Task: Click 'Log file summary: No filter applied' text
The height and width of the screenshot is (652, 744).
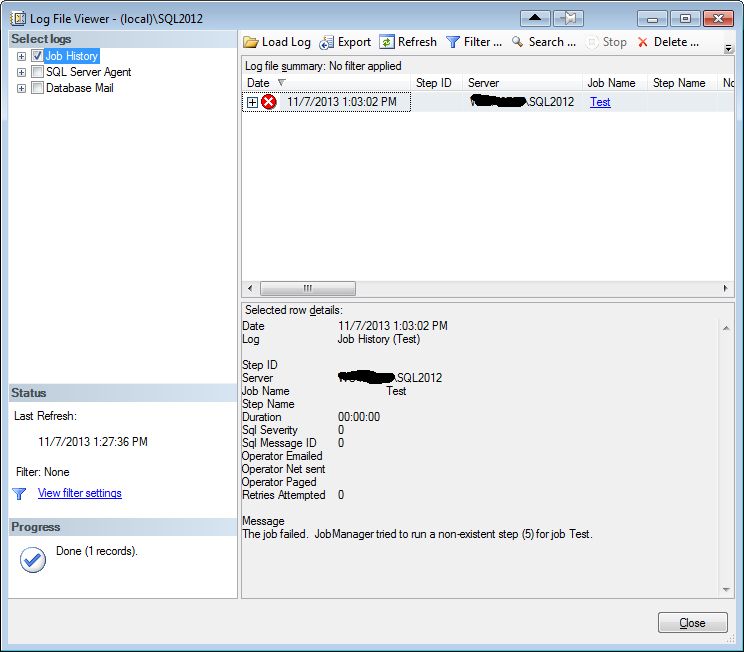Action: (323, 66)
